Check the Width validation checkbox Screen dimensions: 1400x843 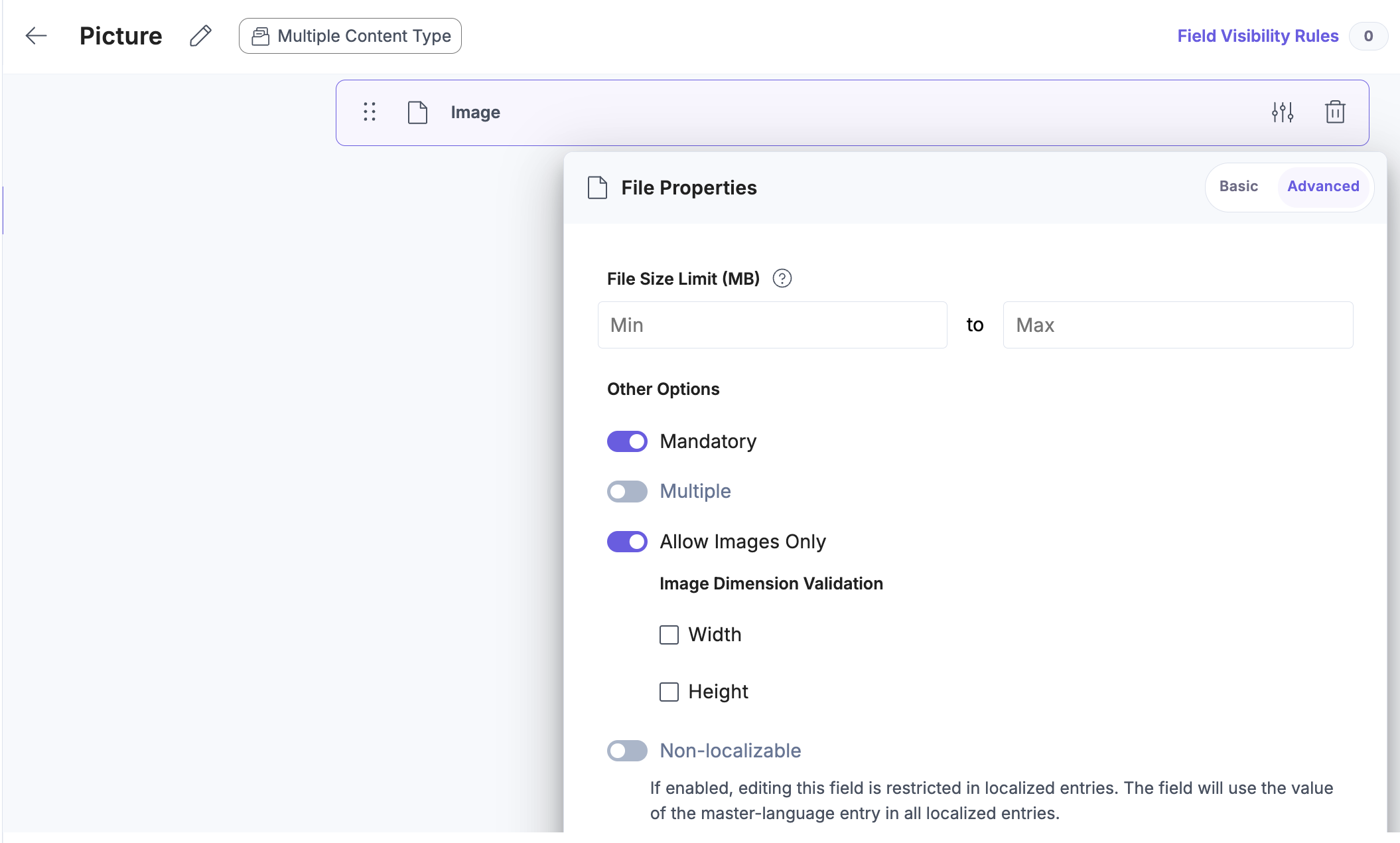coord(669,635)
